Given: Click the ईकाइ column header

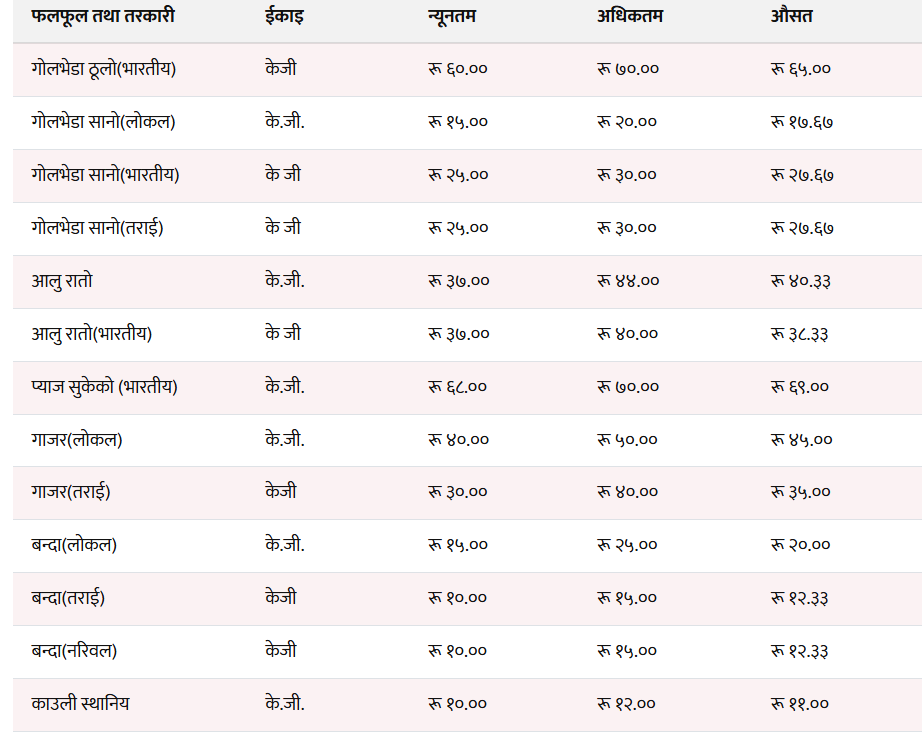Looking at the screenshot, I should pyautogui.click(x=284, y=16).
